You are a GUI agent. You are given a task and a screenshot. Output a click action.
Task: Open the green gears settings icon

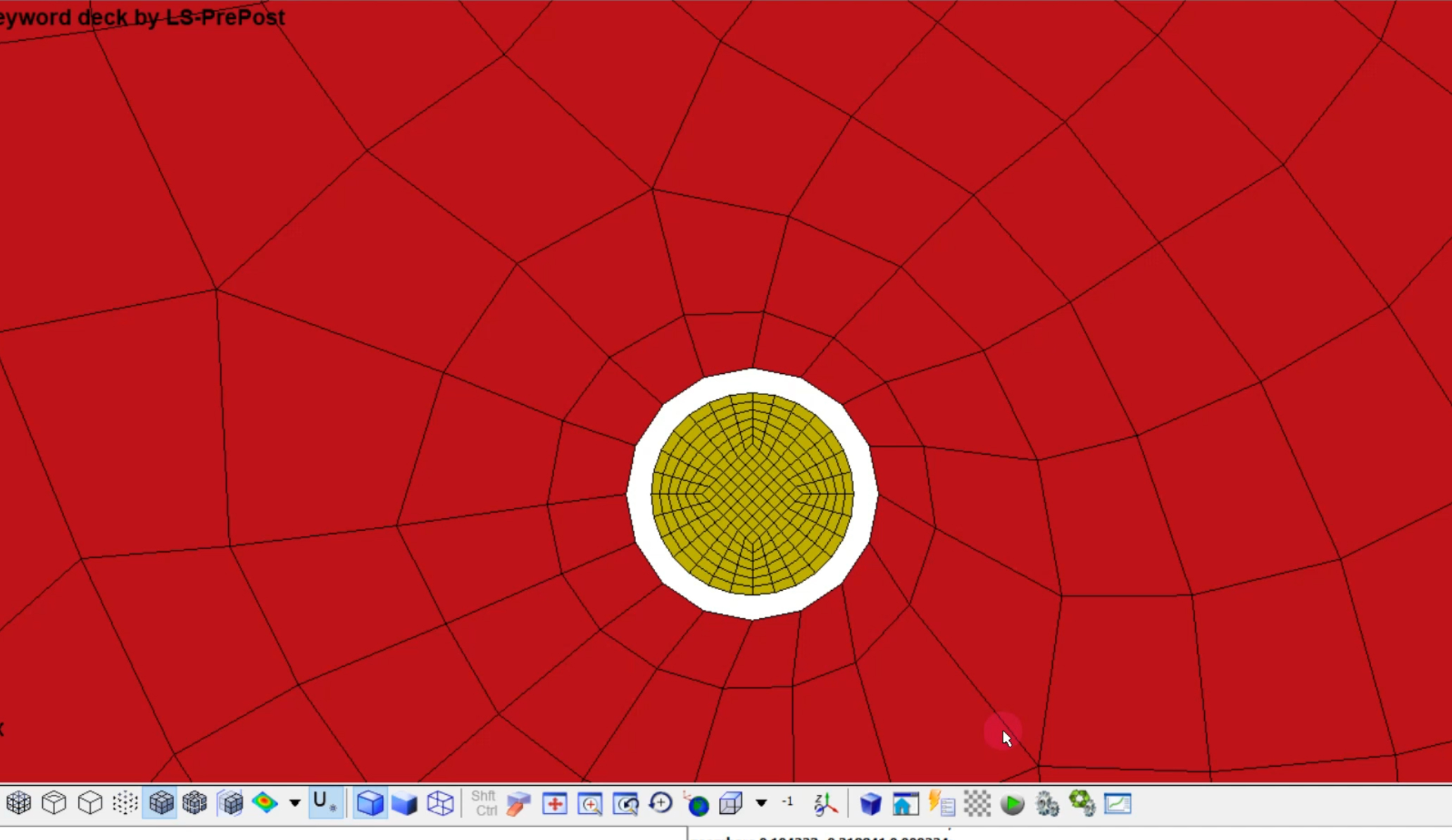coord(1082,803)
